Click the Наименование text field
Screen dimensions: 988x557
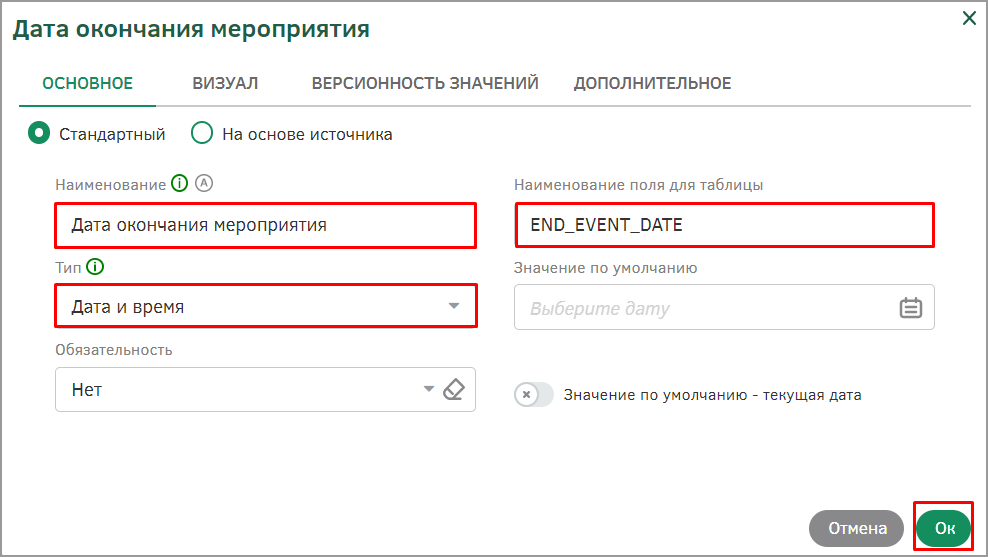tap(265, 225)
